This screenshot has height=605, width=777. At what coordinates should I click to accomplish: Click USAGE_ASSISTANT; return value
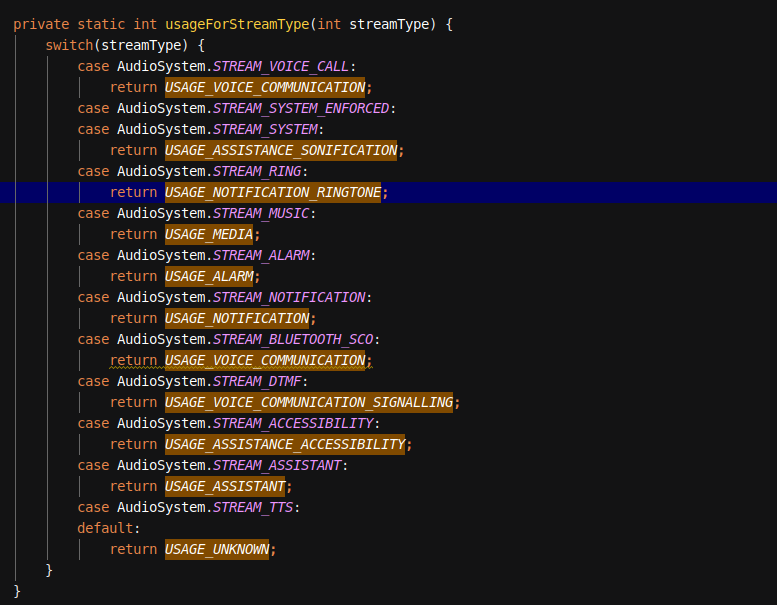pos(225,487)
